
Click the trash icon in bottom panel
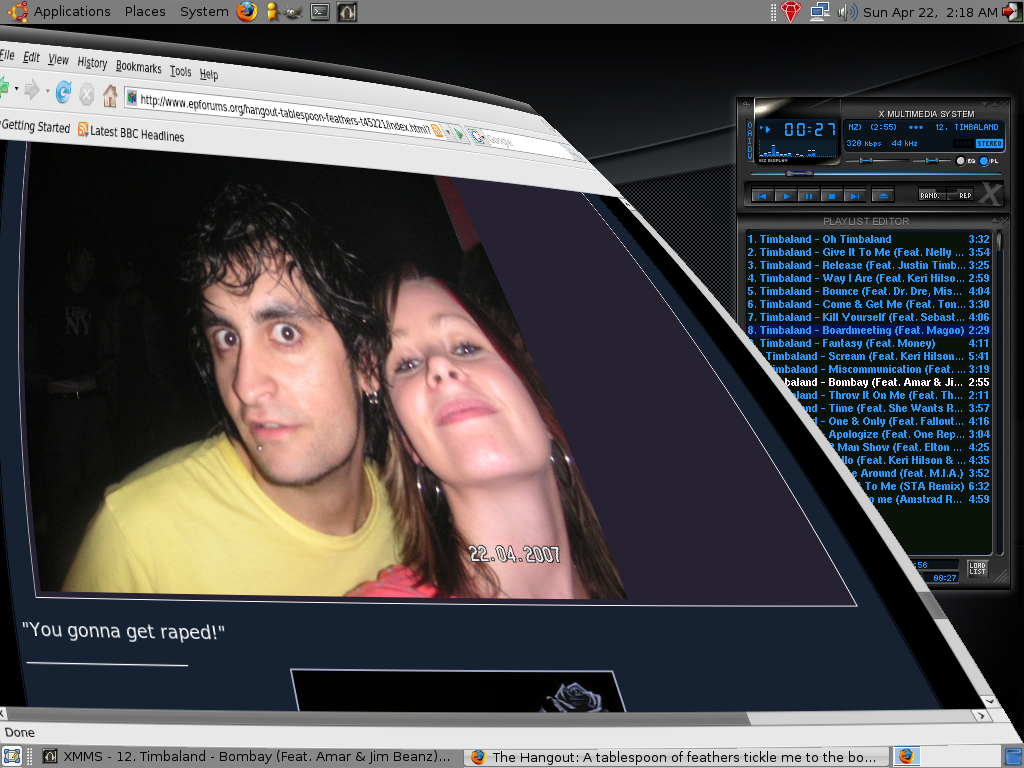[1013, 757]
